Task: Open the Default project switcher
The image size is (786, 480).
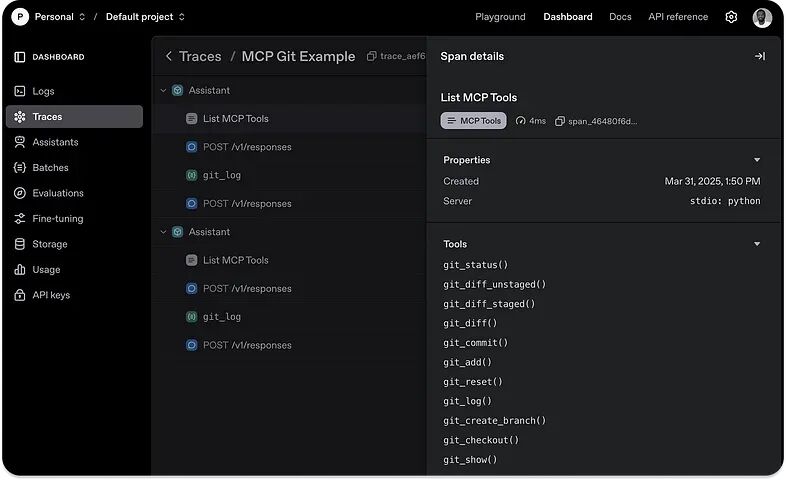Action: click(145, 17)
